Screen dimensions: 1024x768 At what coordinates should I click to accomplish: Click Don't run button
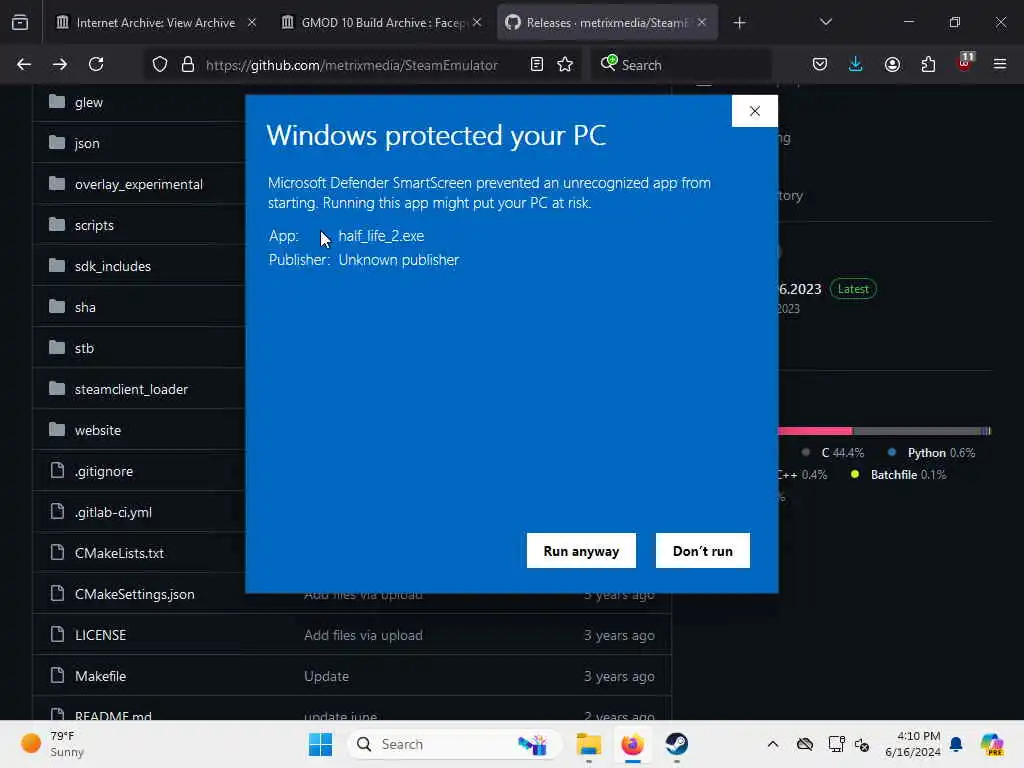point(702,551)
